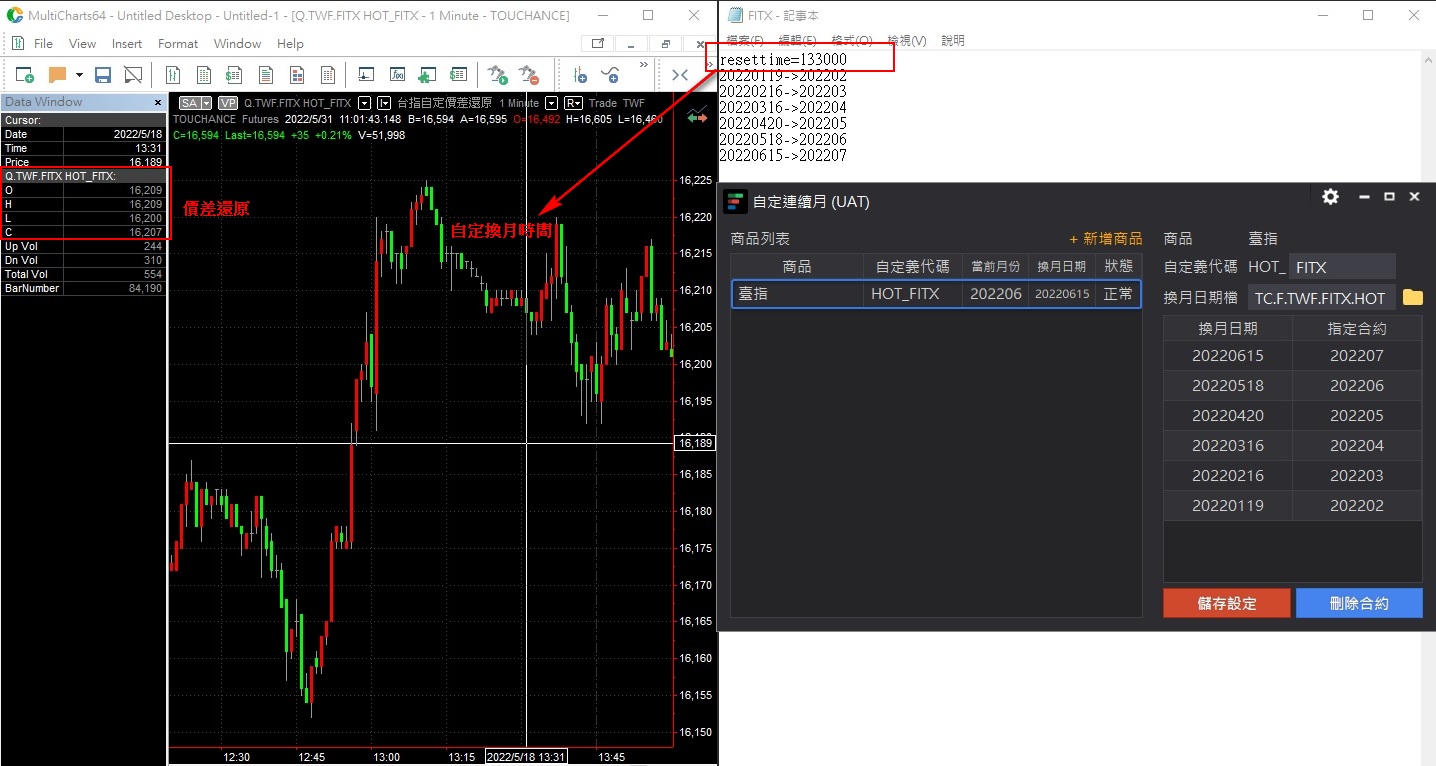This screenshot has width=1436, height=766.
Task: Open the Format menu in MultiCharts
Action: (x=178, y=44)
